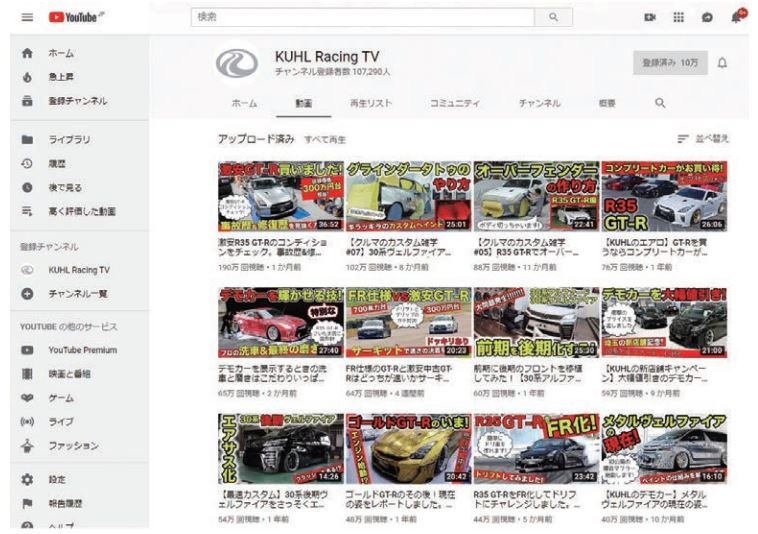Open 報告履歴 flag icon
The width and height of the screenshot is (758, 534).
28,504
